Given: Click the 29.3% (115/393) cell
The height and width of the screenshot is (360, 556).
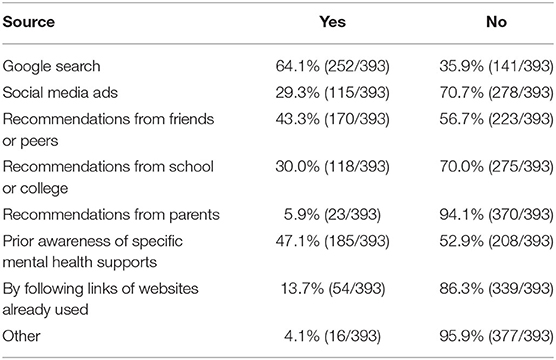Looking at the screenshot, I should pyautogui.click(x=332, y=93).
